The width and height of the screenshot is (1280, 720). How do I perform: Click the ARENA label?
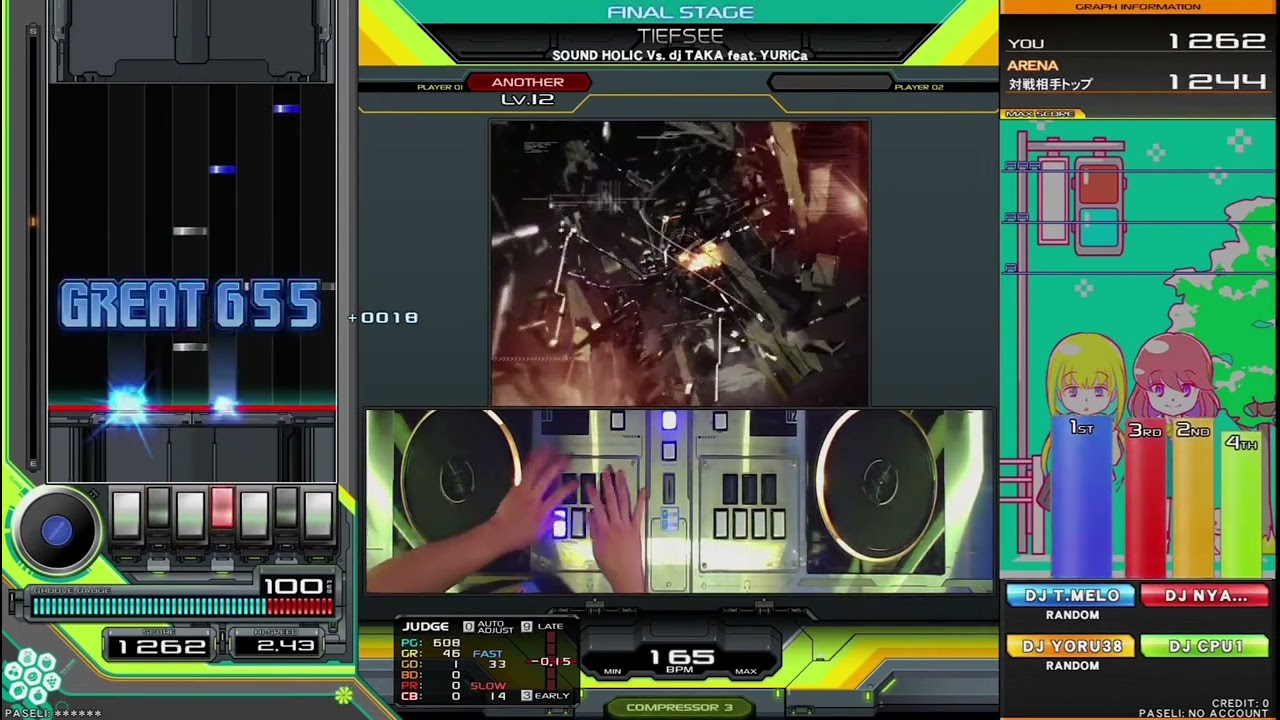click(x=1032, y=66)
